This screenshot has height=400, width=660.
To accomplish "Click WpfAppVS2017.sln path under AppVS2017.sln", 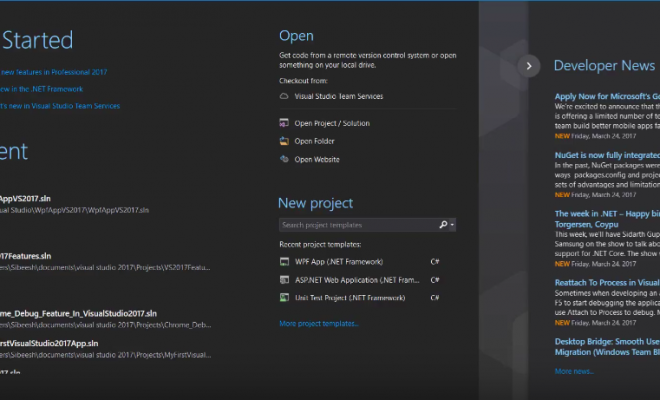I will pos(75,210).
